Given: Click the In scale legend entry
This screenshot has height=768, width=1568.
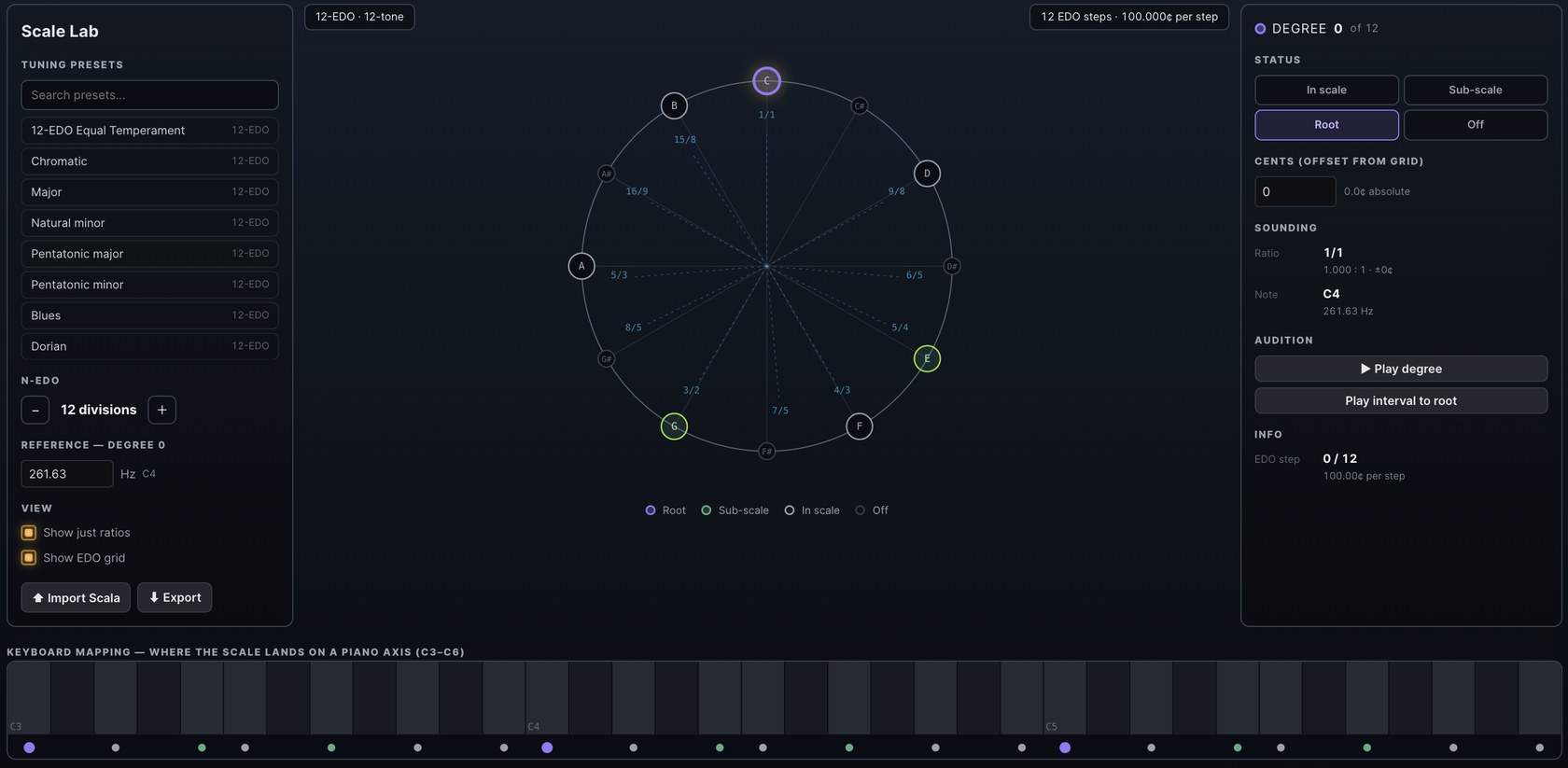Looking at the screenshot, I should tap(811, 510).
